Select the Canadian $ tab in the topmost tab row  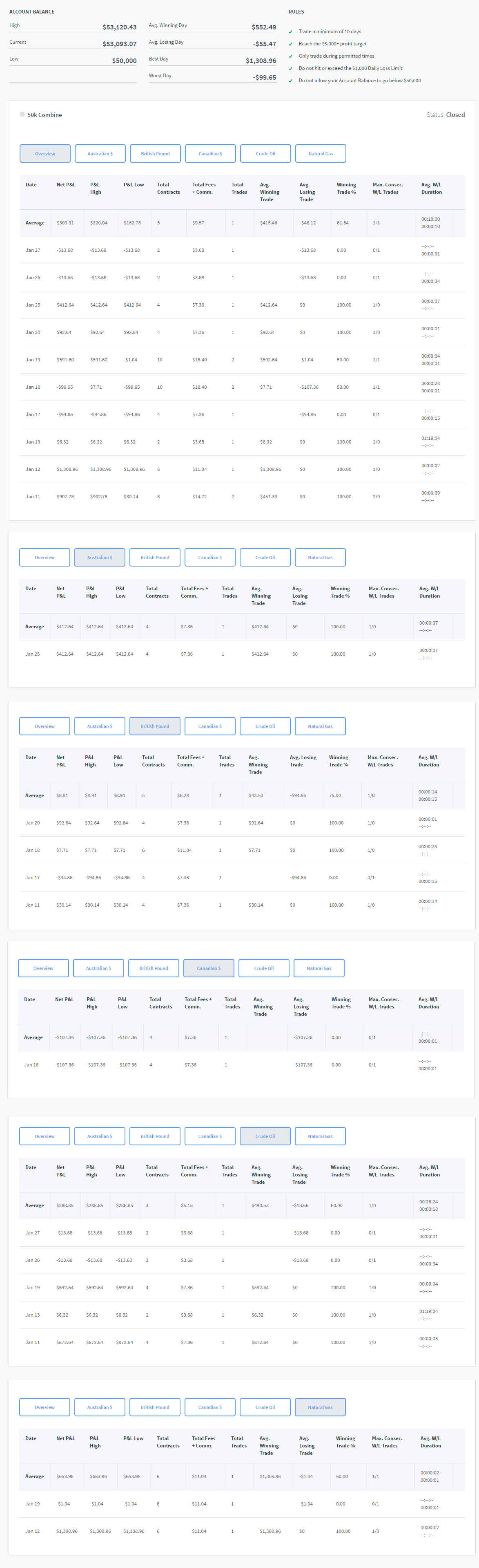click(210, 153)
